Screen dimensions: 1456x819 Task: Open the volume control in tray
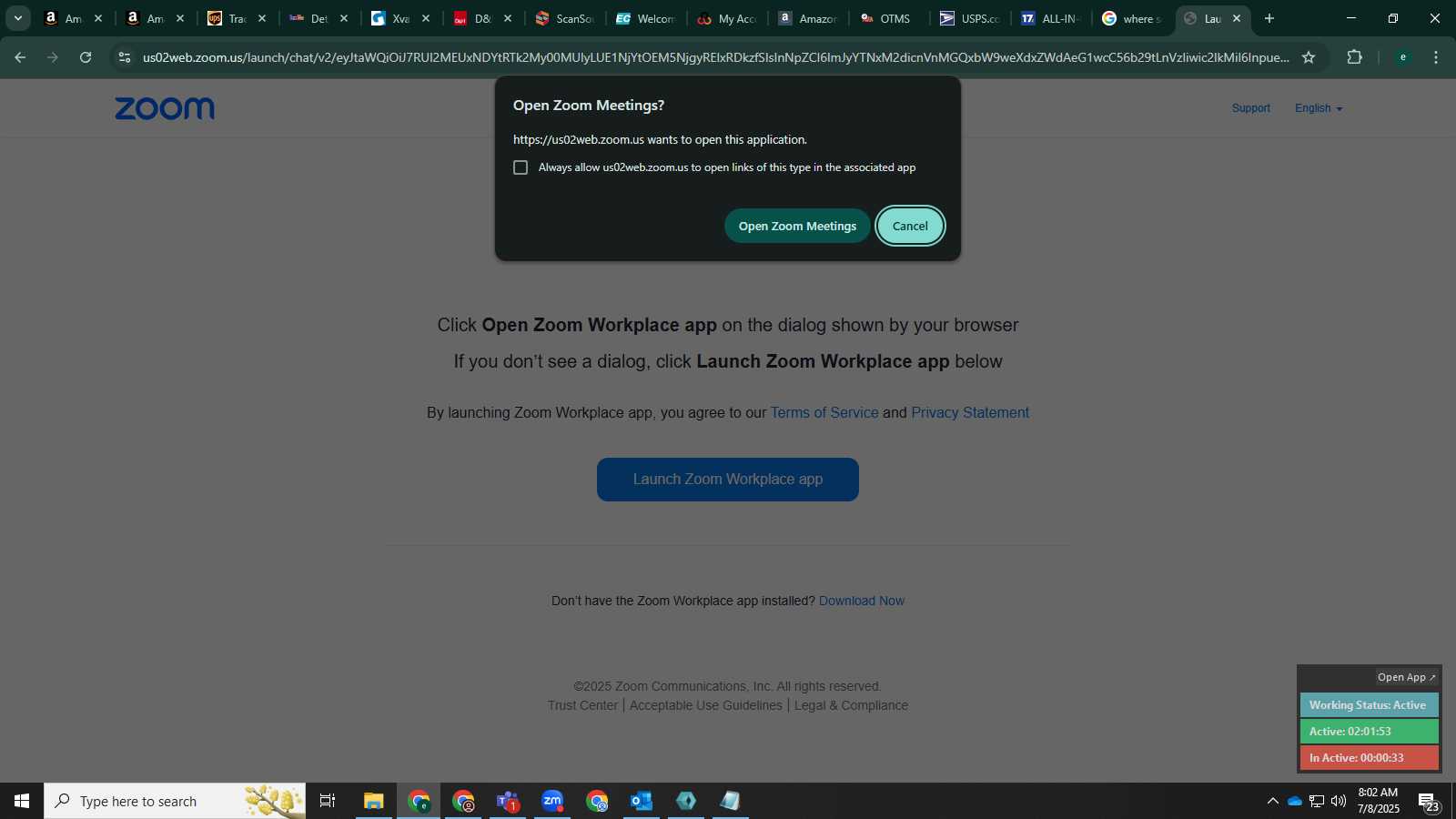1339,801
